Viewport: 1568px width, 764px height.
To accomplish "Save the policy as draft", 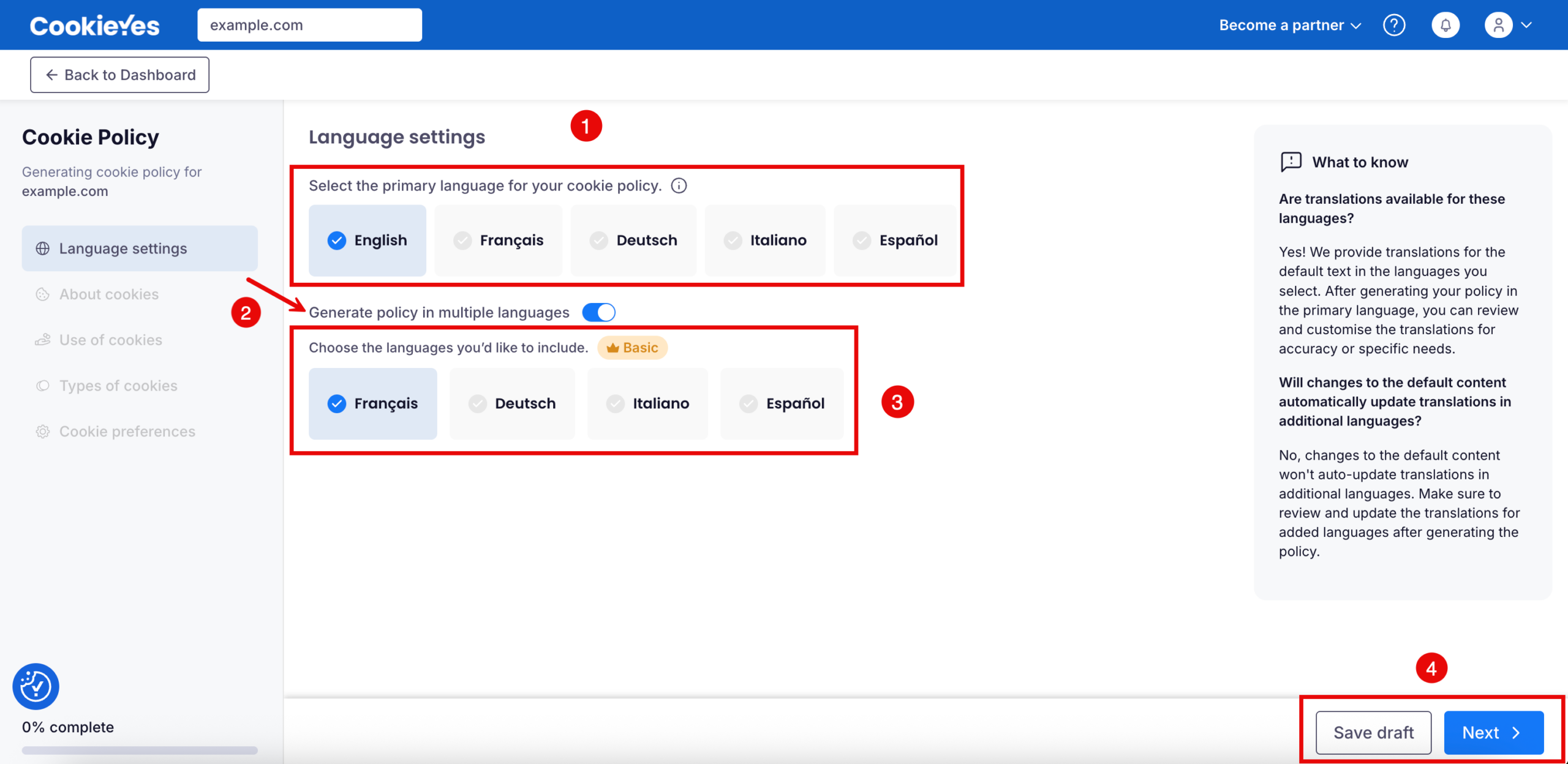I will coord(1373,732).
